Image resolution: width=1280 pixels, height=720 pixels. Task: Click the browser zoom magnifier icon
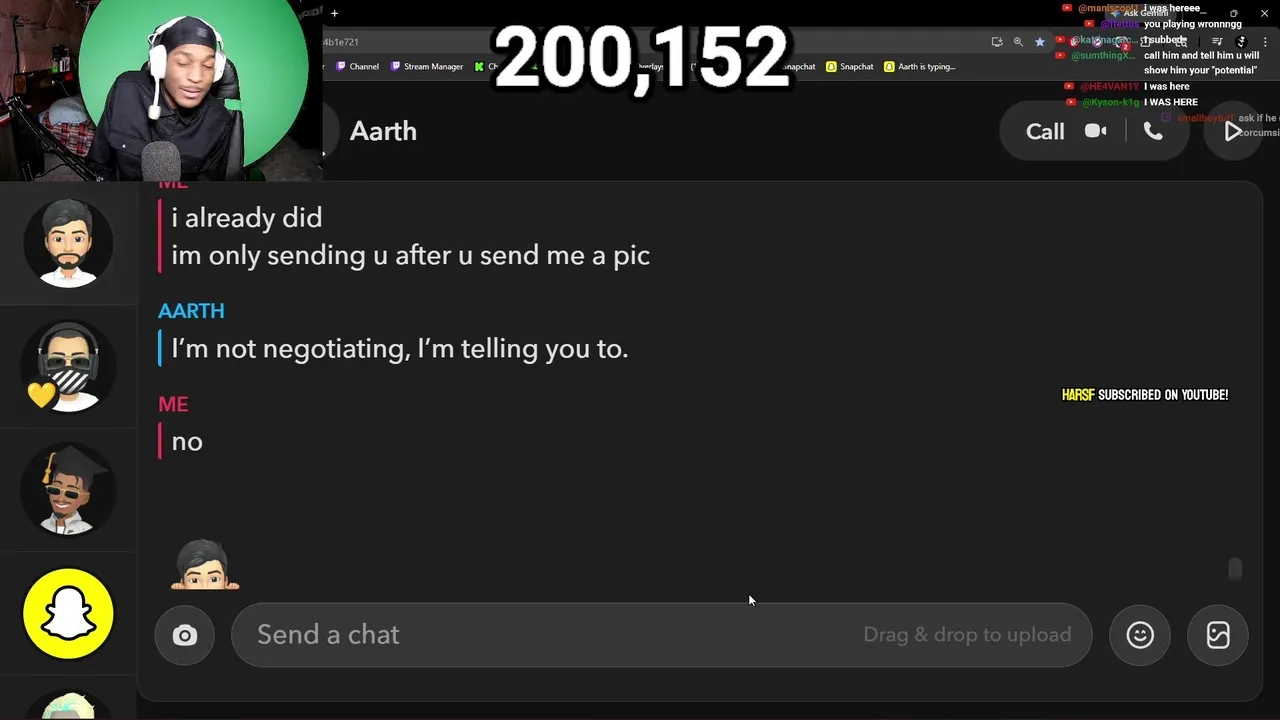(x=1018, y=42)
